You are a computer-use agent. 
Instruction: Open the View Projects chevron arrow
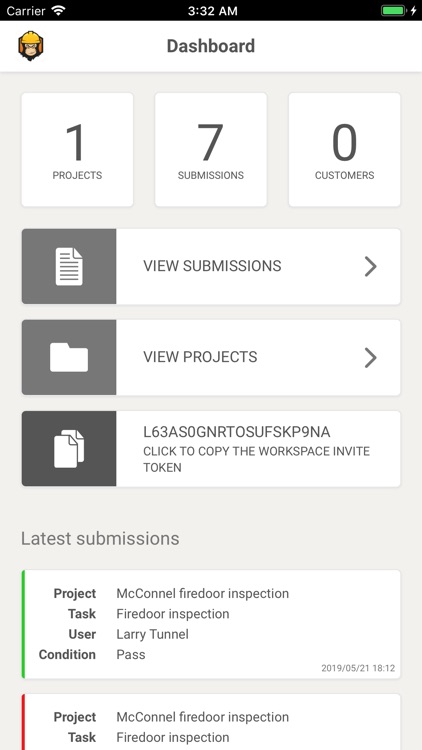coord(370,357)
